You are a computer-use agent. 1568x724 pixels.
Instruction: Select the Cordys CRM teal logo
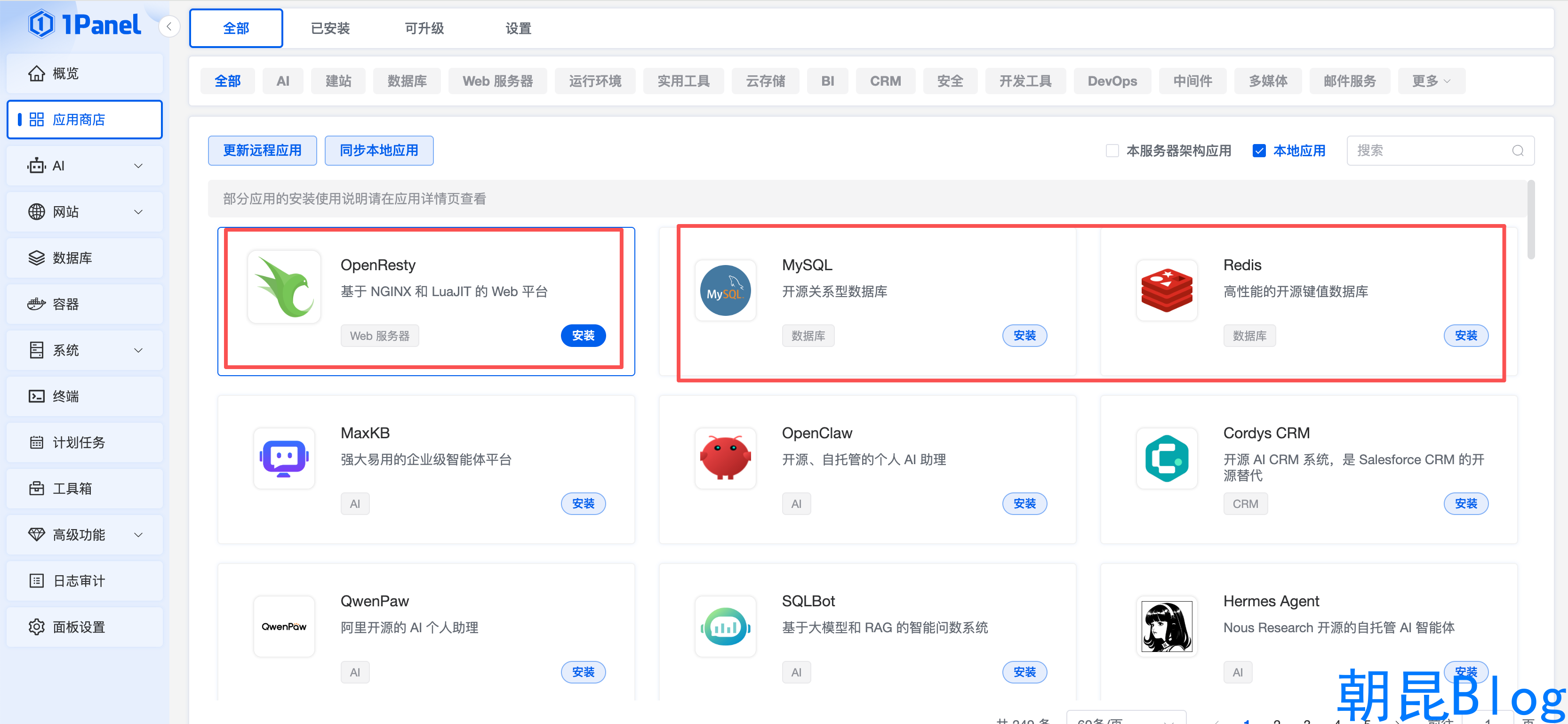point(1167,459)
